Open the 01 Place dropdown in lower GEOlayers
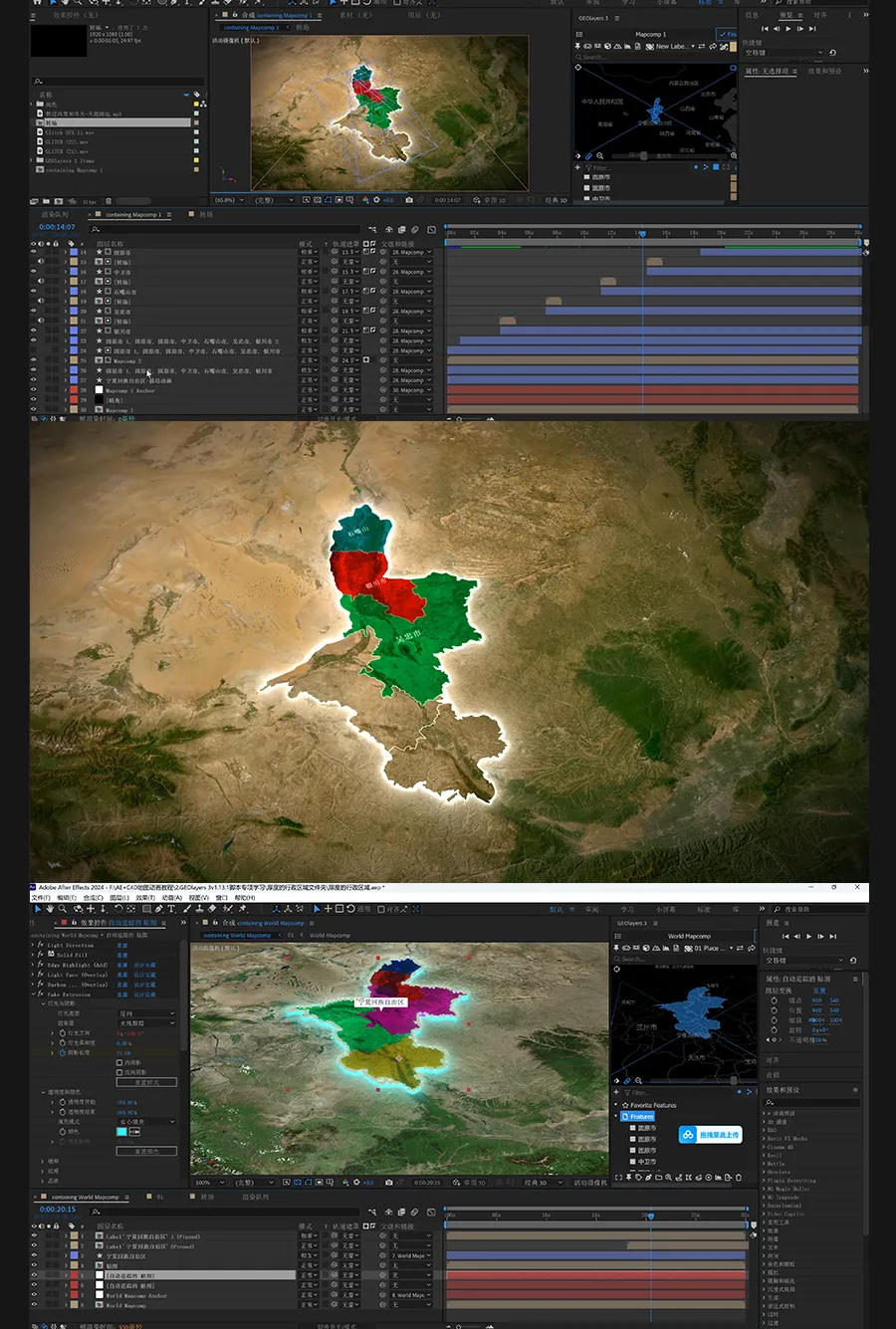This screenshot has height=1329, width=896. (710, 948)
